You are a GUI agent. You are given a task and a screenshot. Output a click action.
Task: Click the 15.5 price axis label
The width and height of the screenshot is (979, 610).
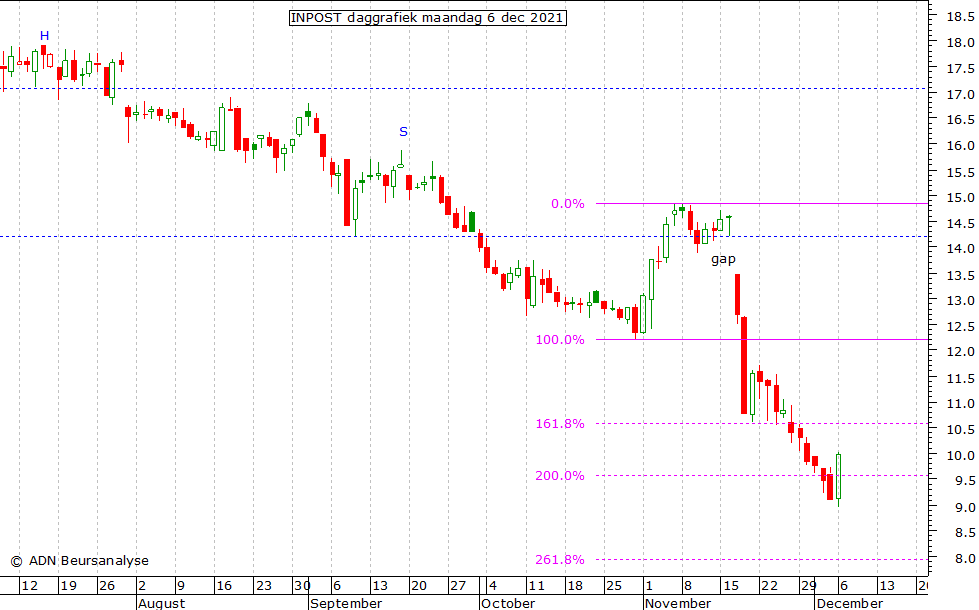click(x=960, y=172)
